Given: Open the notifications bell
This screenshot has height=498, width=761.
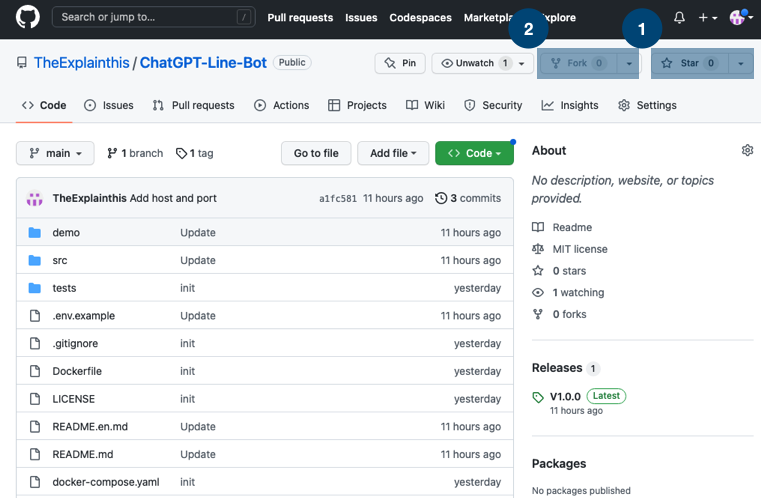Looking at the screenshot, I should (679, 18).
